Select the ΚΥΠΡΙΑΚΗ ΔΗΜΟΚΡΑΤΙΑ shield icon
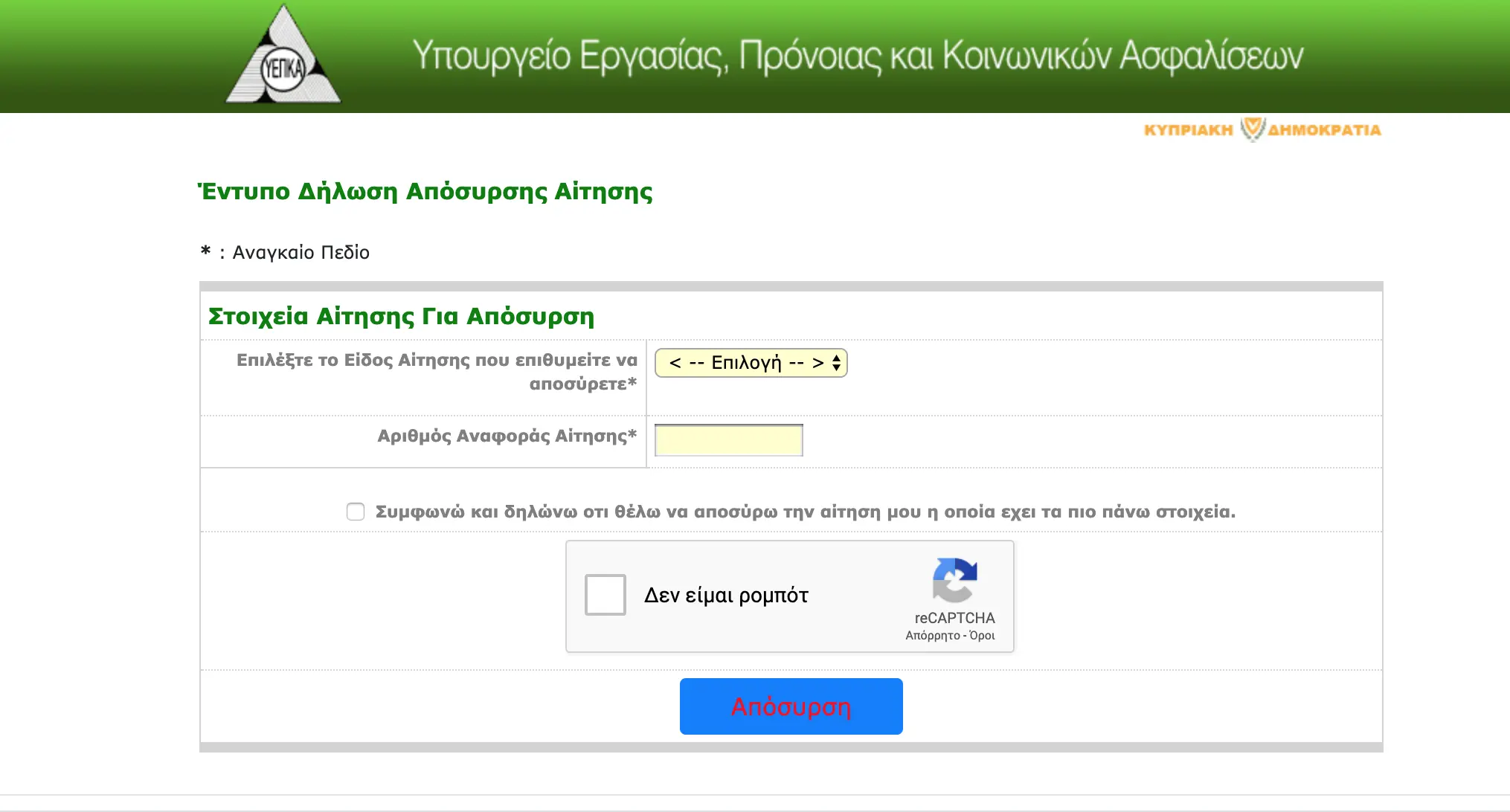The height and width of the screenshot is (812, 1510). (1253, 128)
